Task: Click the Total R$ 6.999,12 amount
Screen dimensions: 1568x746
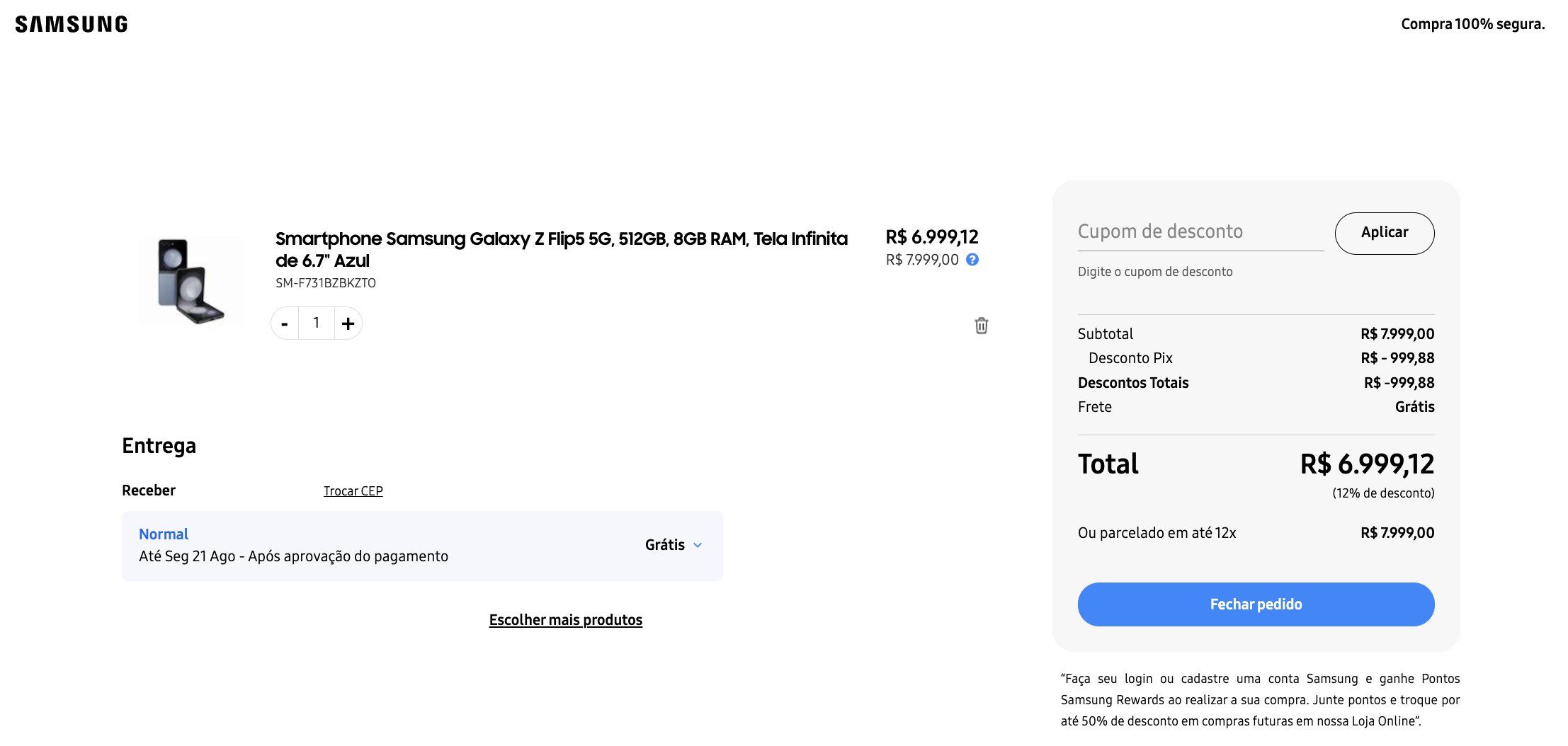Action: [1367, 464]
